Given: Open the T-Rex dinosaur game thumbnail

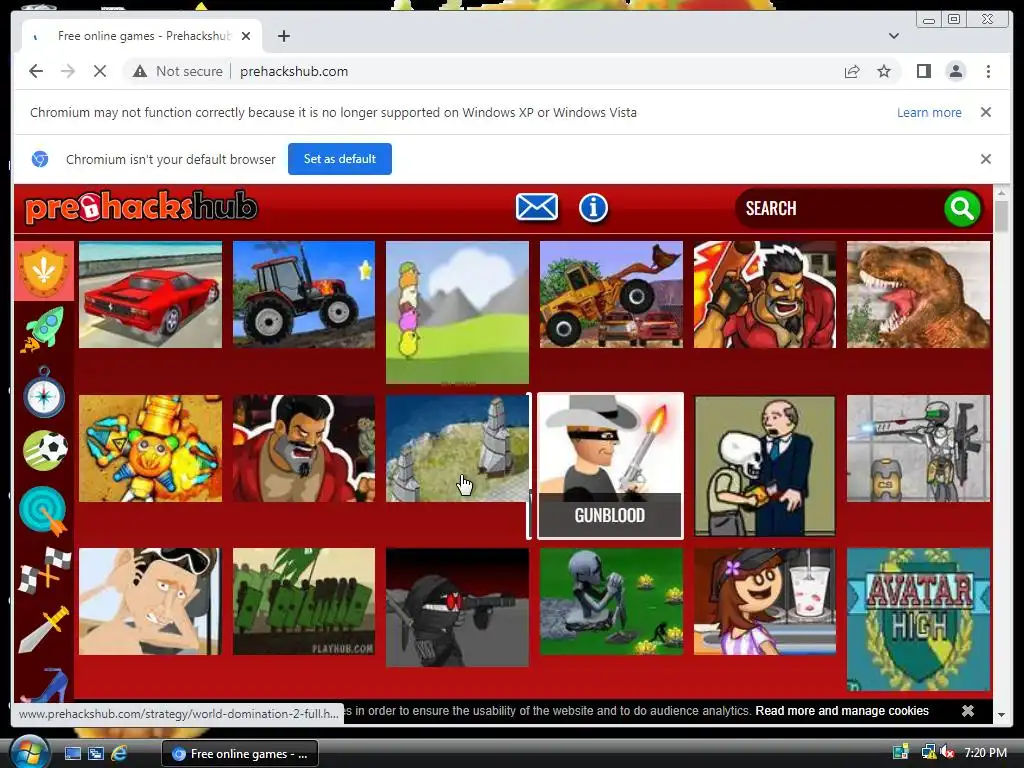Looking at the screenshot, I should pyautogui.click(x=918, y=295).
